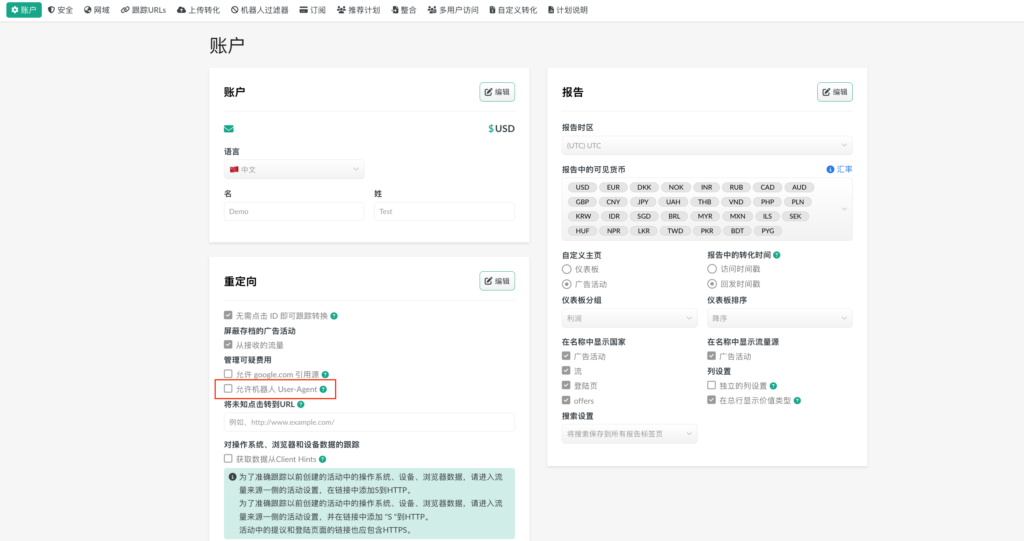Open the 推荐计划 tab

click(359, 10)
